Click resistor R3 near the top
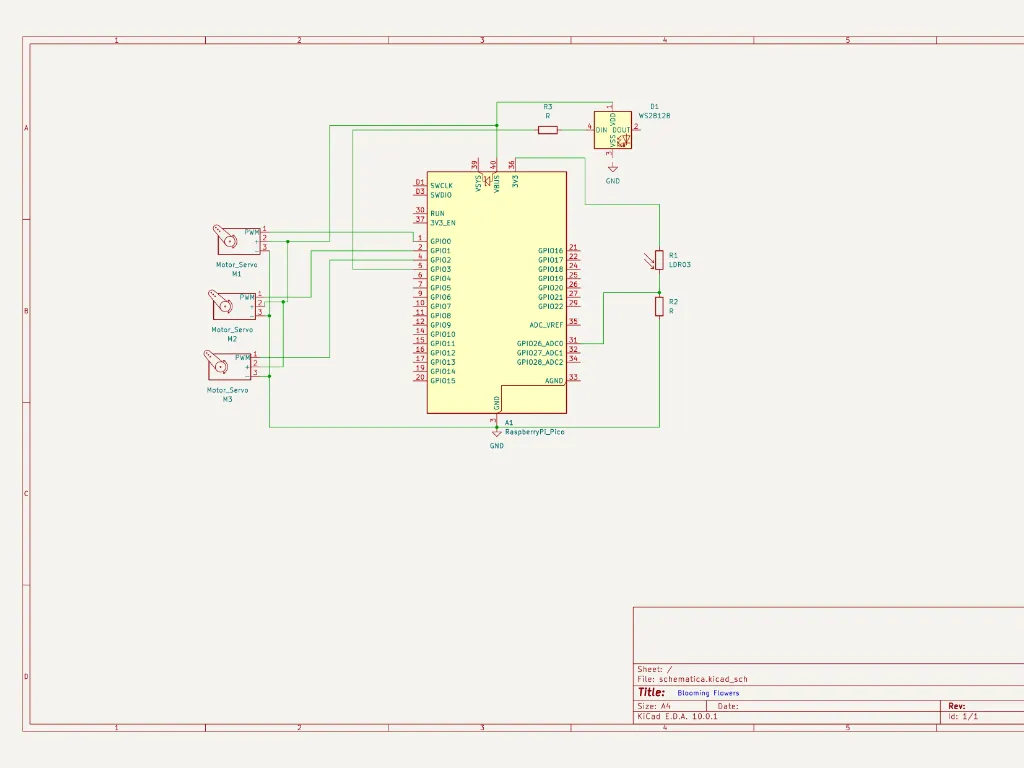Screen dimensions: 1024x768 tap(548, 130)
